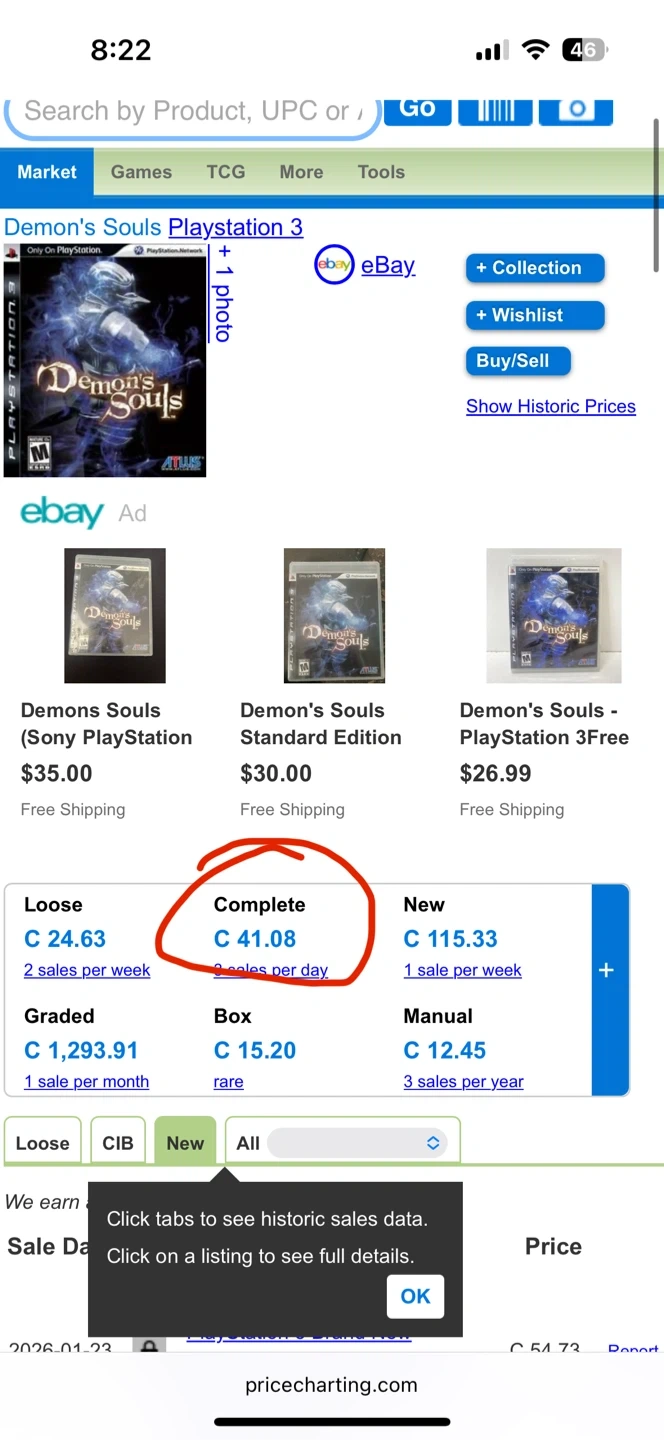Image resolution: width=664 pixels, height=1440 pixels.
Task: Switch to the Loose sales tab
Action: click(x=43, y=1143)
